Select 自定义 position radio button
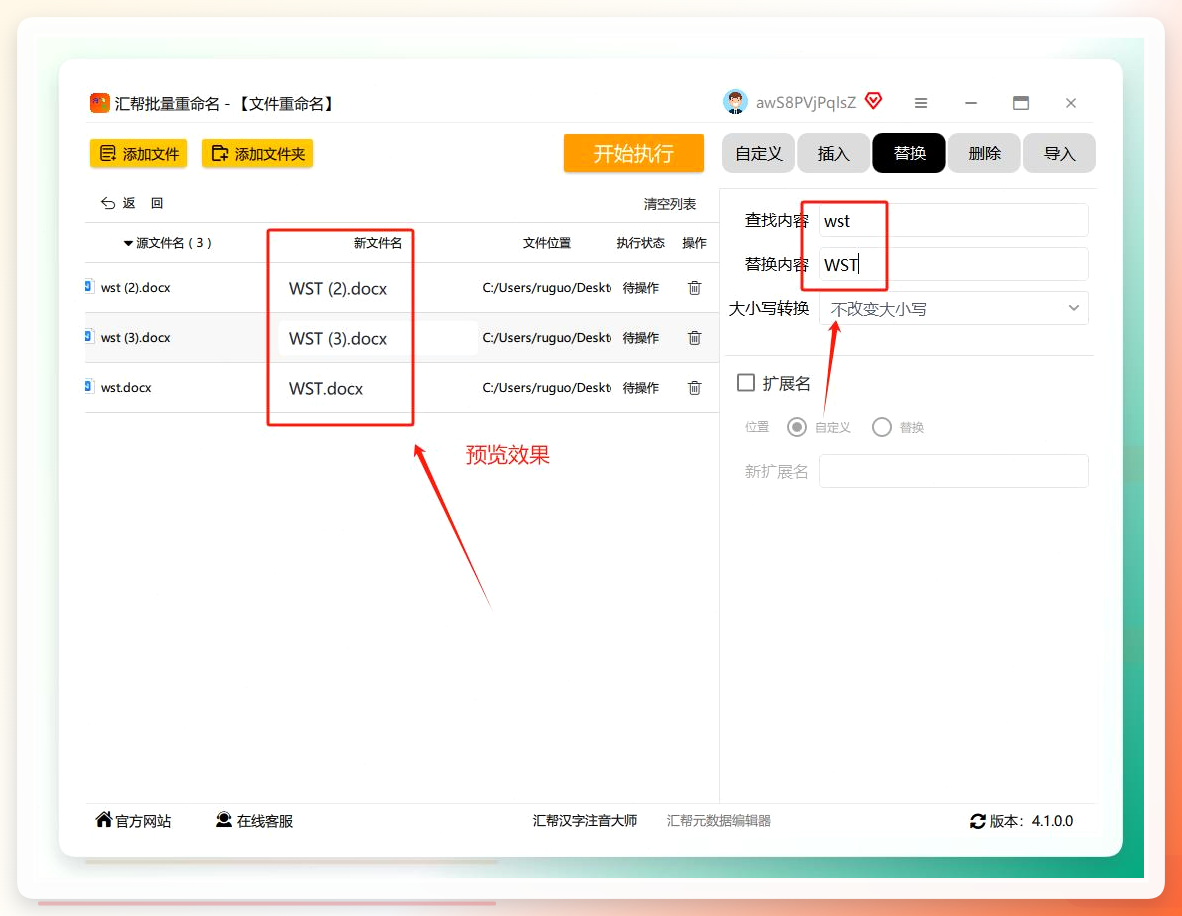This screenshot has height=916, width=1182. point(797,427)
